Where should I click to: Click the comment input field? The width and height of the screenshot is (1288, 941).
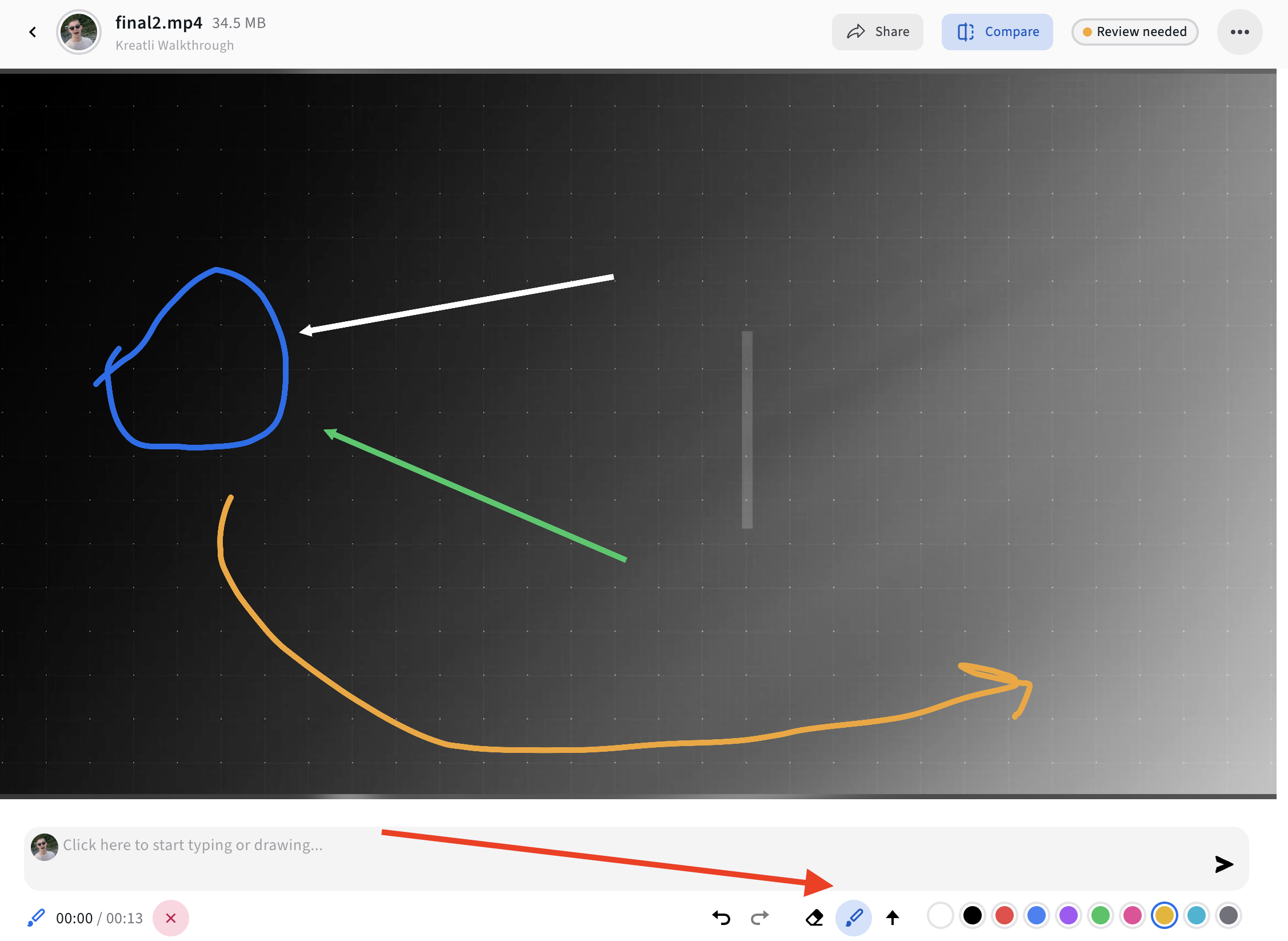(400, 845)
